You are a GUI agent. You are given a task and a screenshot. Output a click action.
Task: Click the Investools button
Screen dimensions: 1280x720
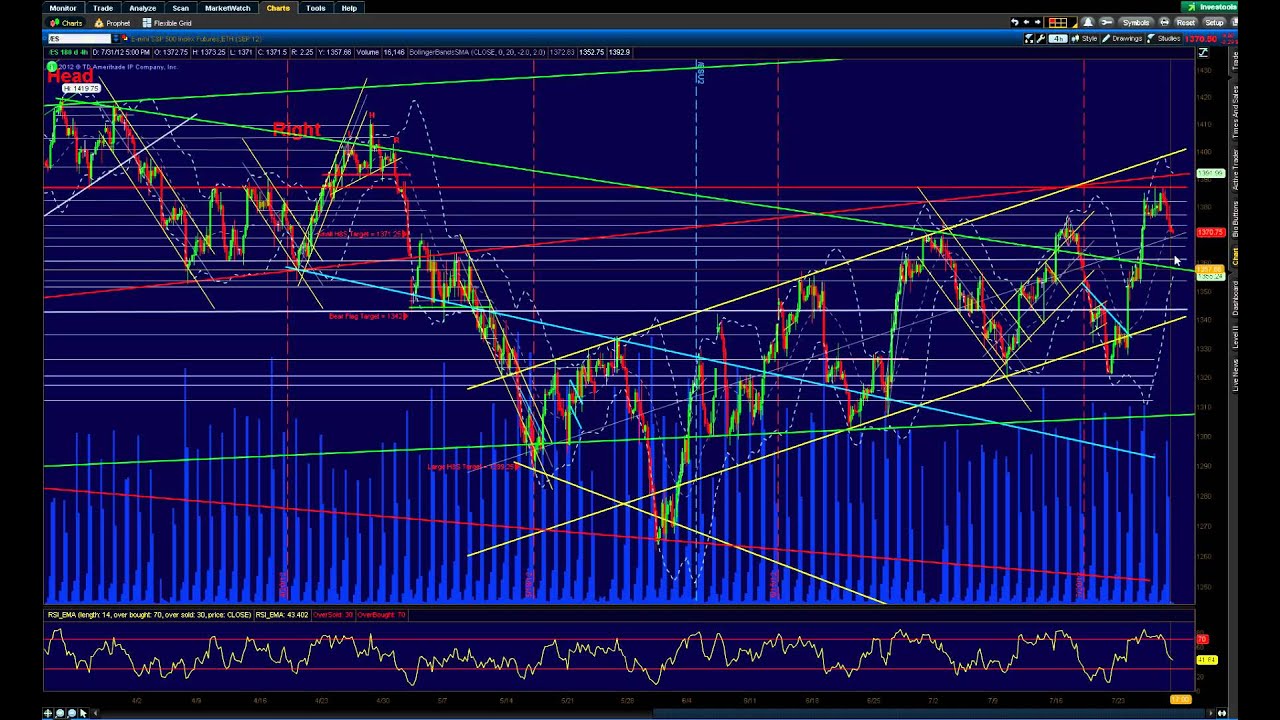click(1209, 7)
